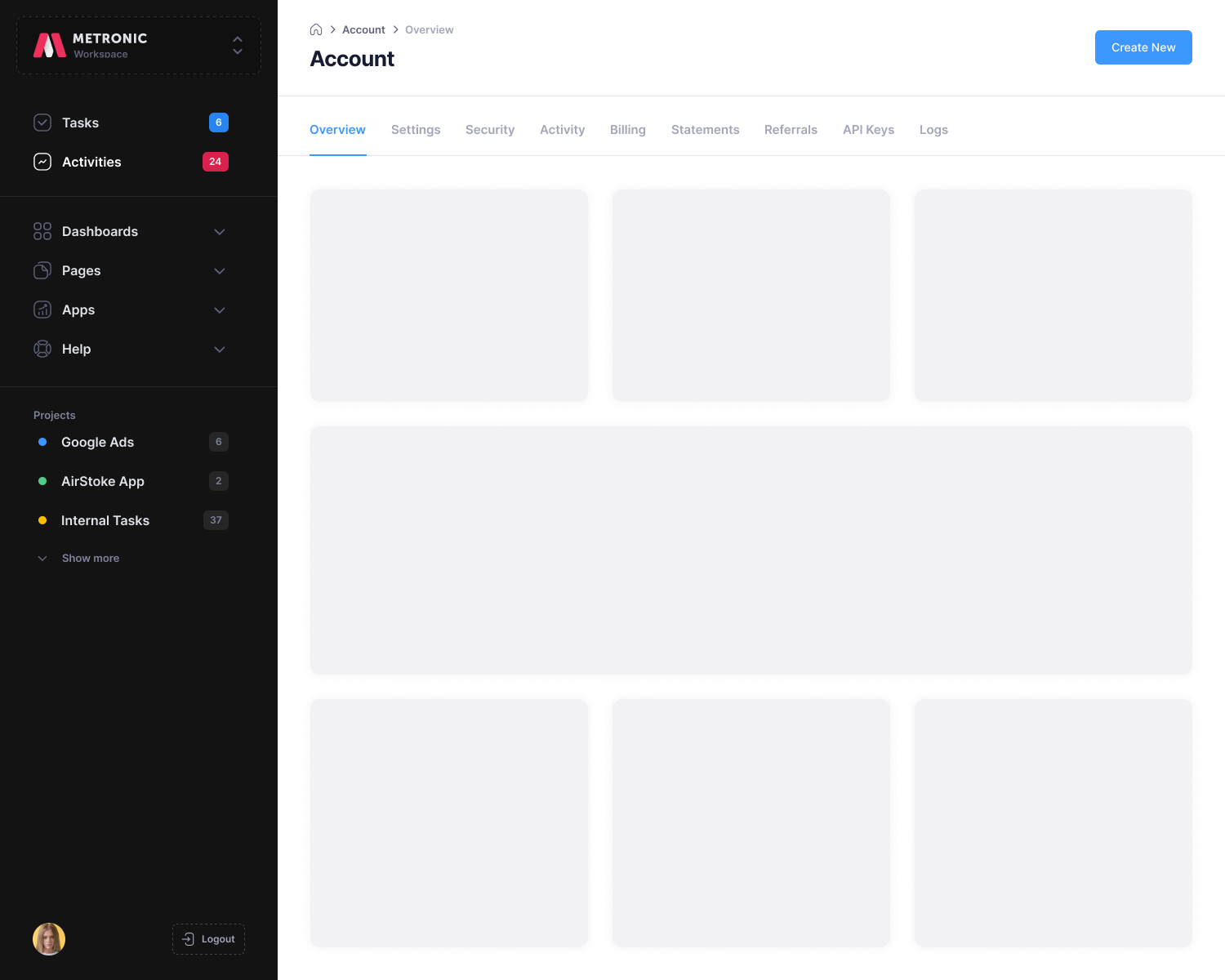The image size is (1225, 980).
Task: Open the Google Ads project
Action: point(97,442)
